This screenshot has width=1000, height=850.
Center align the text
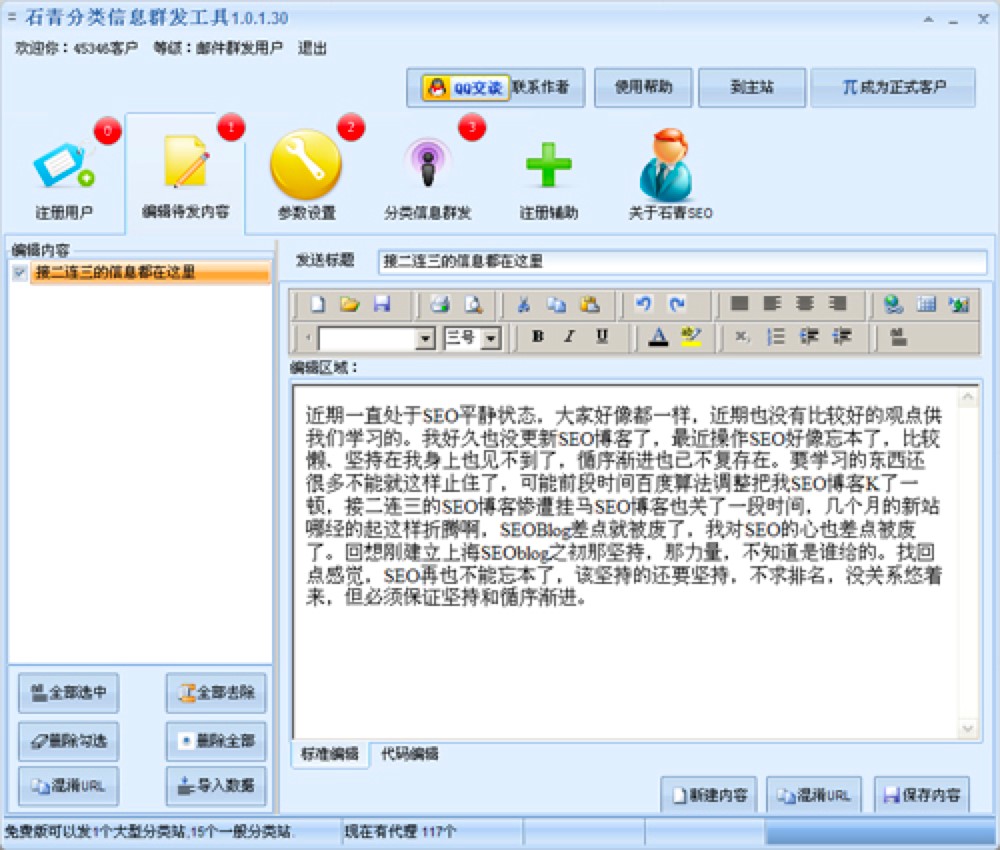805,304
